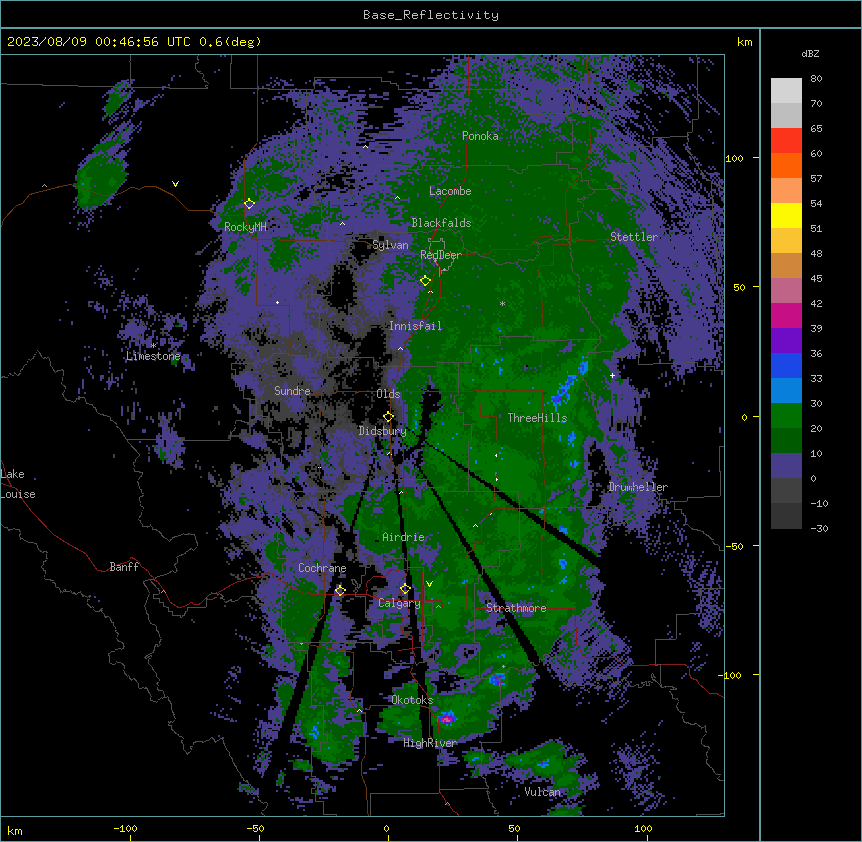862x842 pixels.
Task: Pick the magenta swatch in dBZ legend
Action: point(786,315)
